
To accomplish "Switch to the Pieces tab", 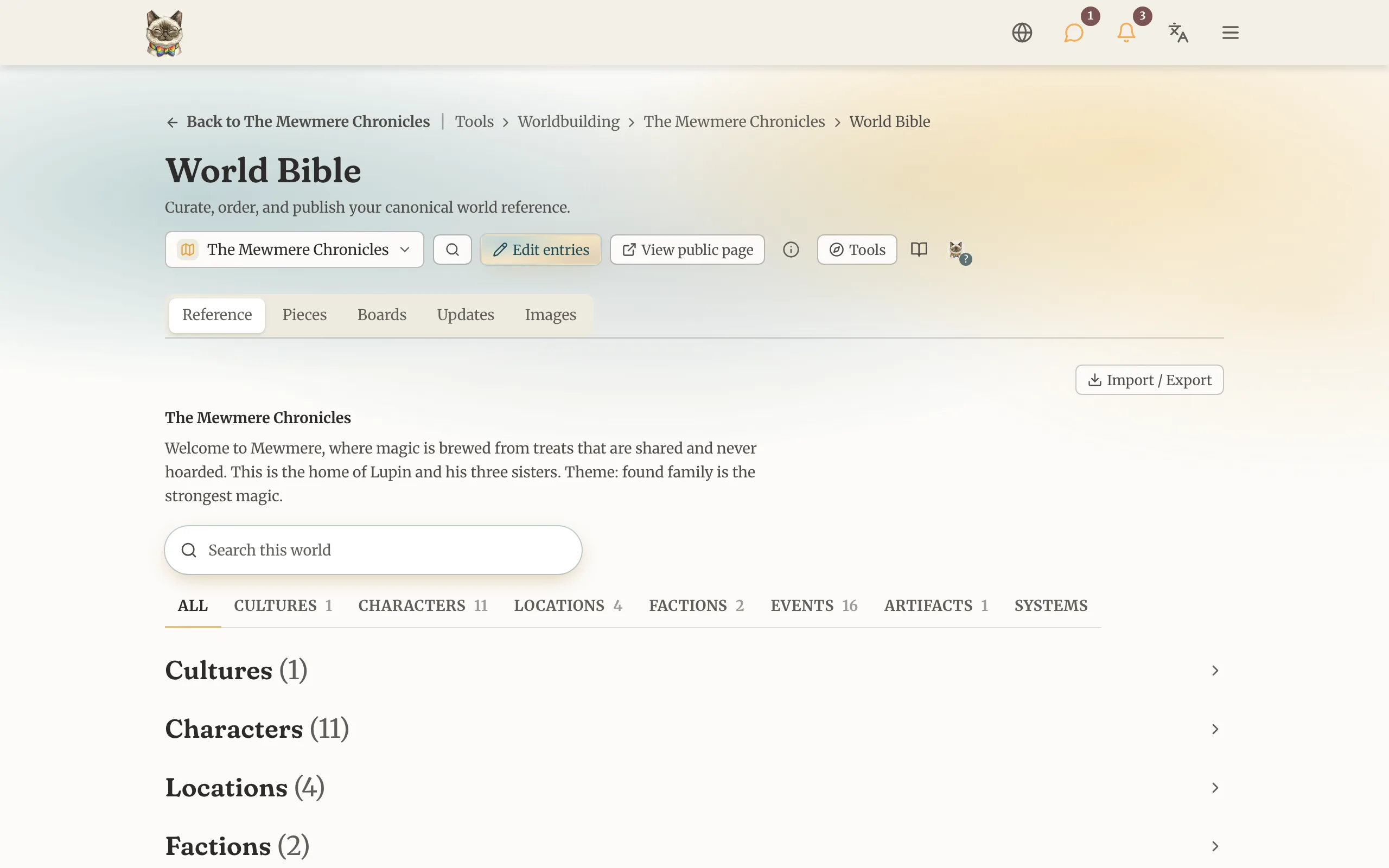I will point(304,315).
